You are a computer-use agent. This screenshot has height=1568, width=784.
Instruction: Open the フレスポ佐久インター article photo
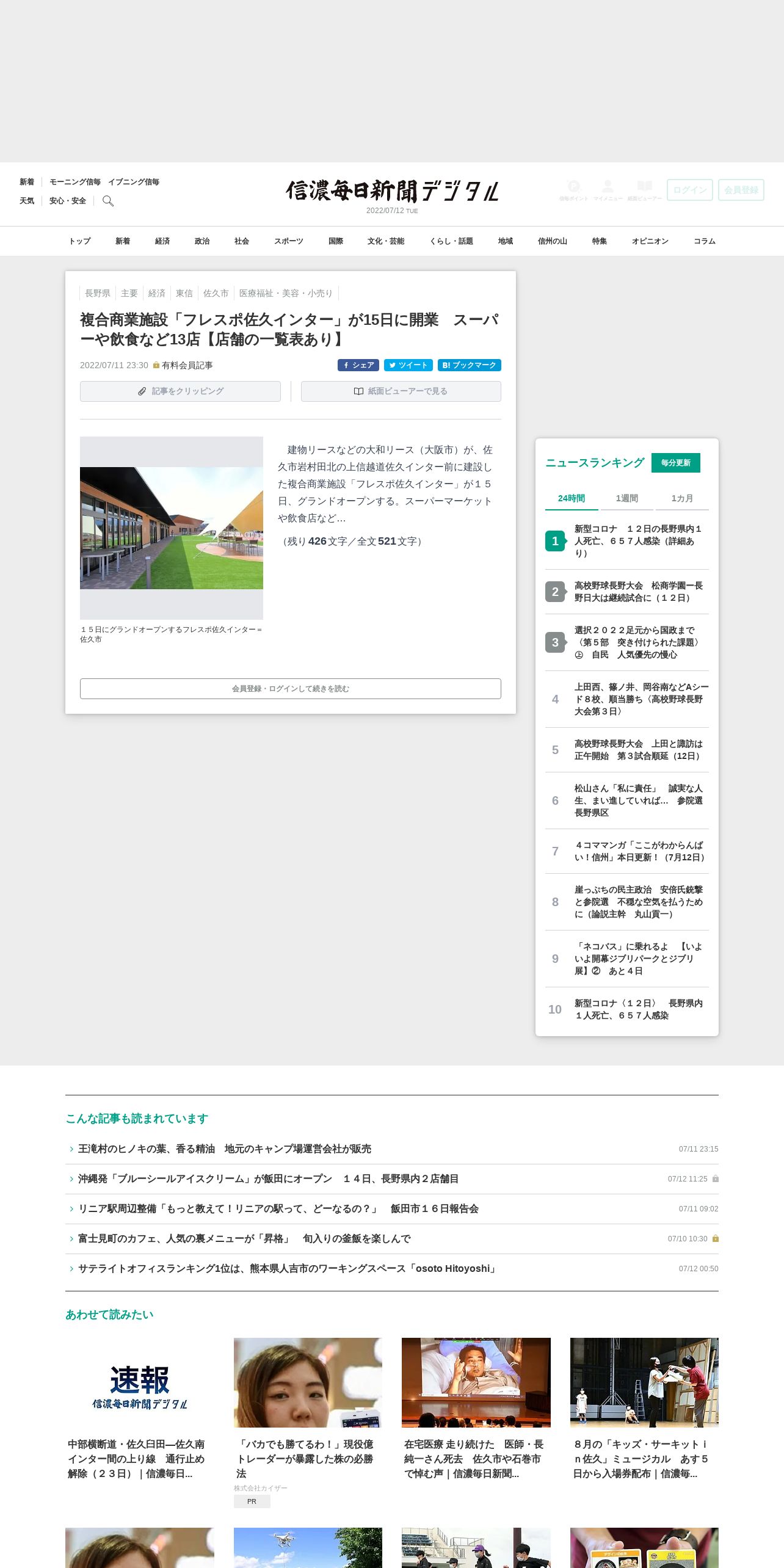tap(172, 528)
